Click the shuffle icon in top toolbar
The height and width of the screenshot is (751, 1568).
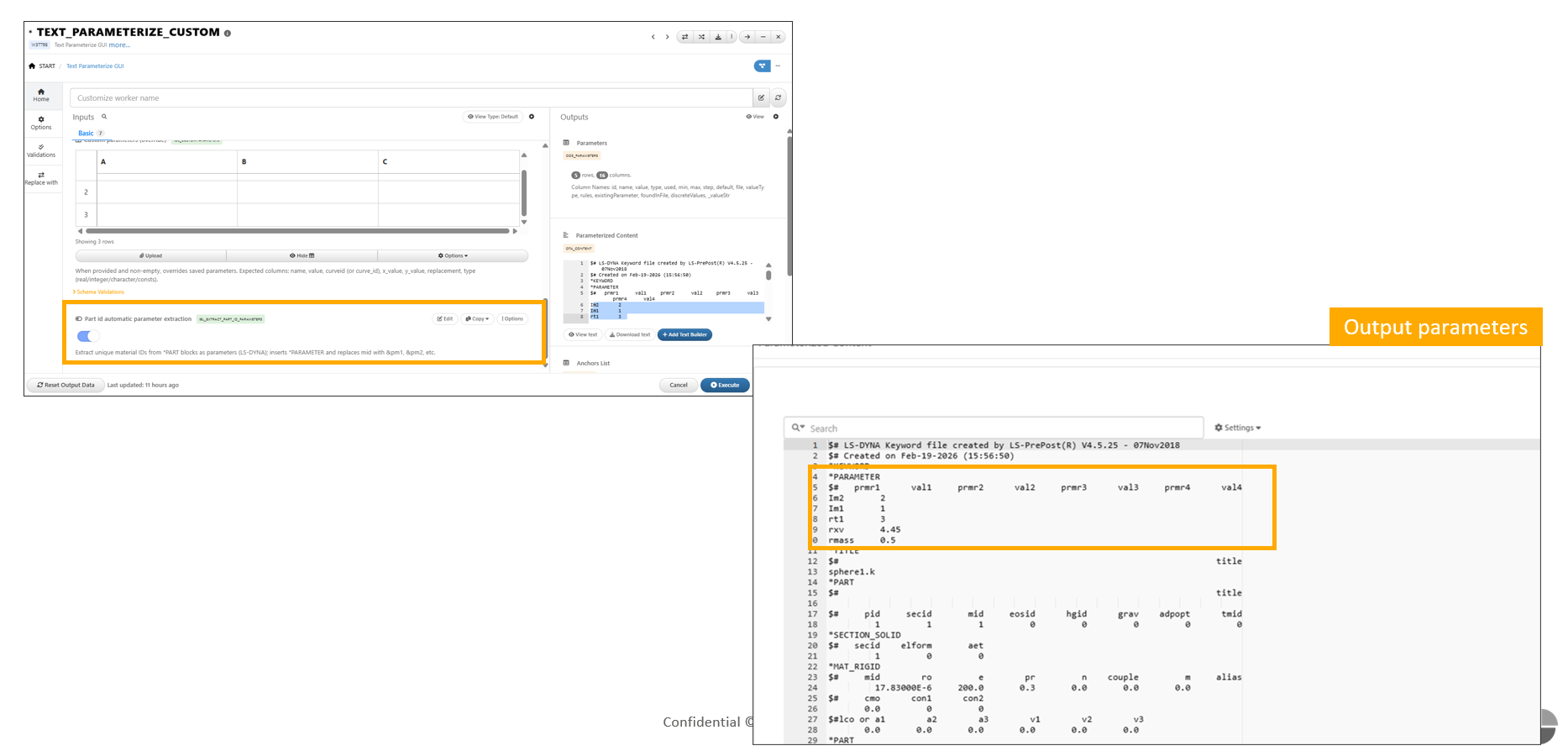pyautogui.click(x=701, y=37)
